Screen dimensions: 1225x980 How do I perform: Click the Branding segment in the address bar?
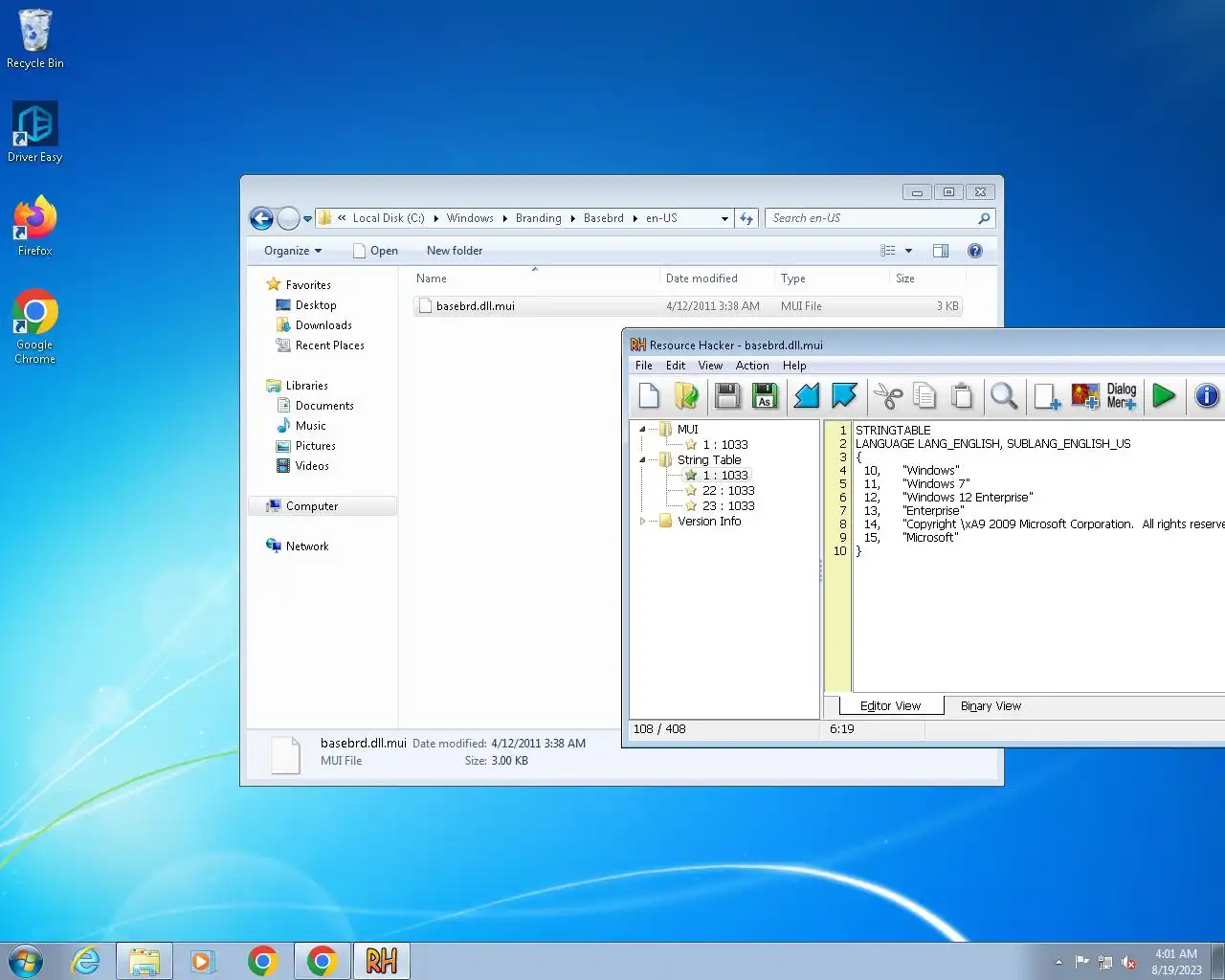point(538,218)
